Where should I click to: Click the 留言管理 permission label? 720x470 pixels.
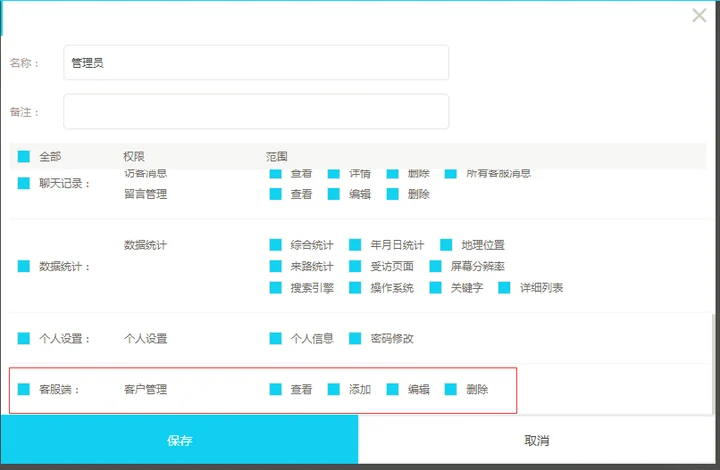(146, 194)
